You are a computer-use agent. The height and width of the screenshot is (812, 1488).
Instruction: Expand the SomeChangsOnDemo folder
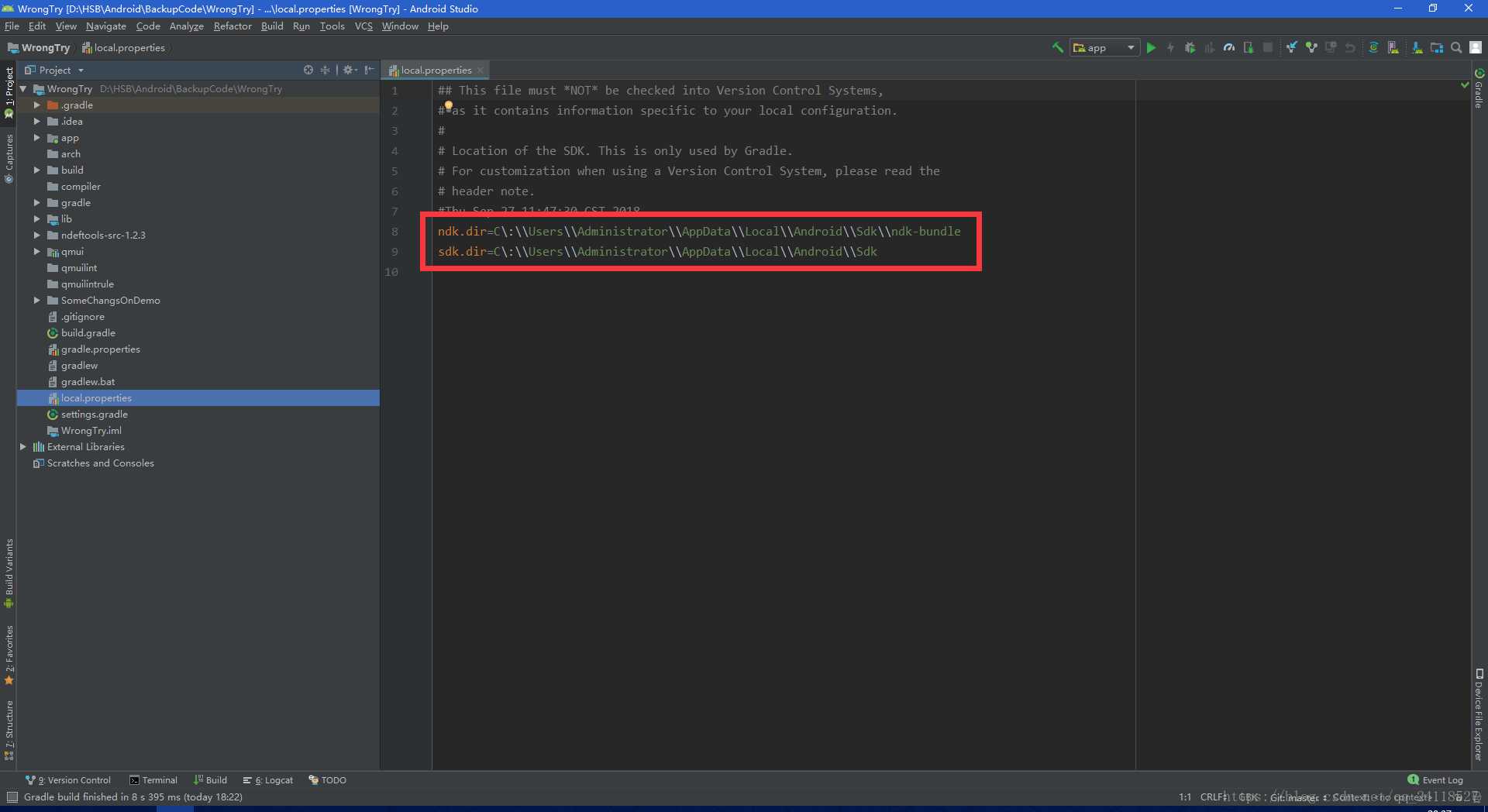pos(36,301)
